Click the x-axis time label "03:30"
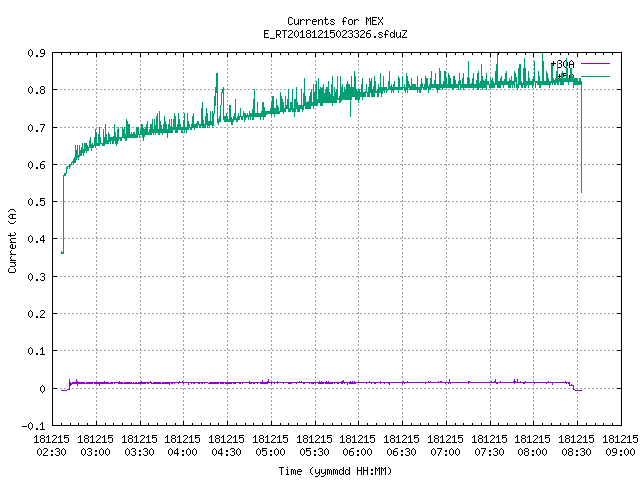640x480 pixels. [139, 452]
